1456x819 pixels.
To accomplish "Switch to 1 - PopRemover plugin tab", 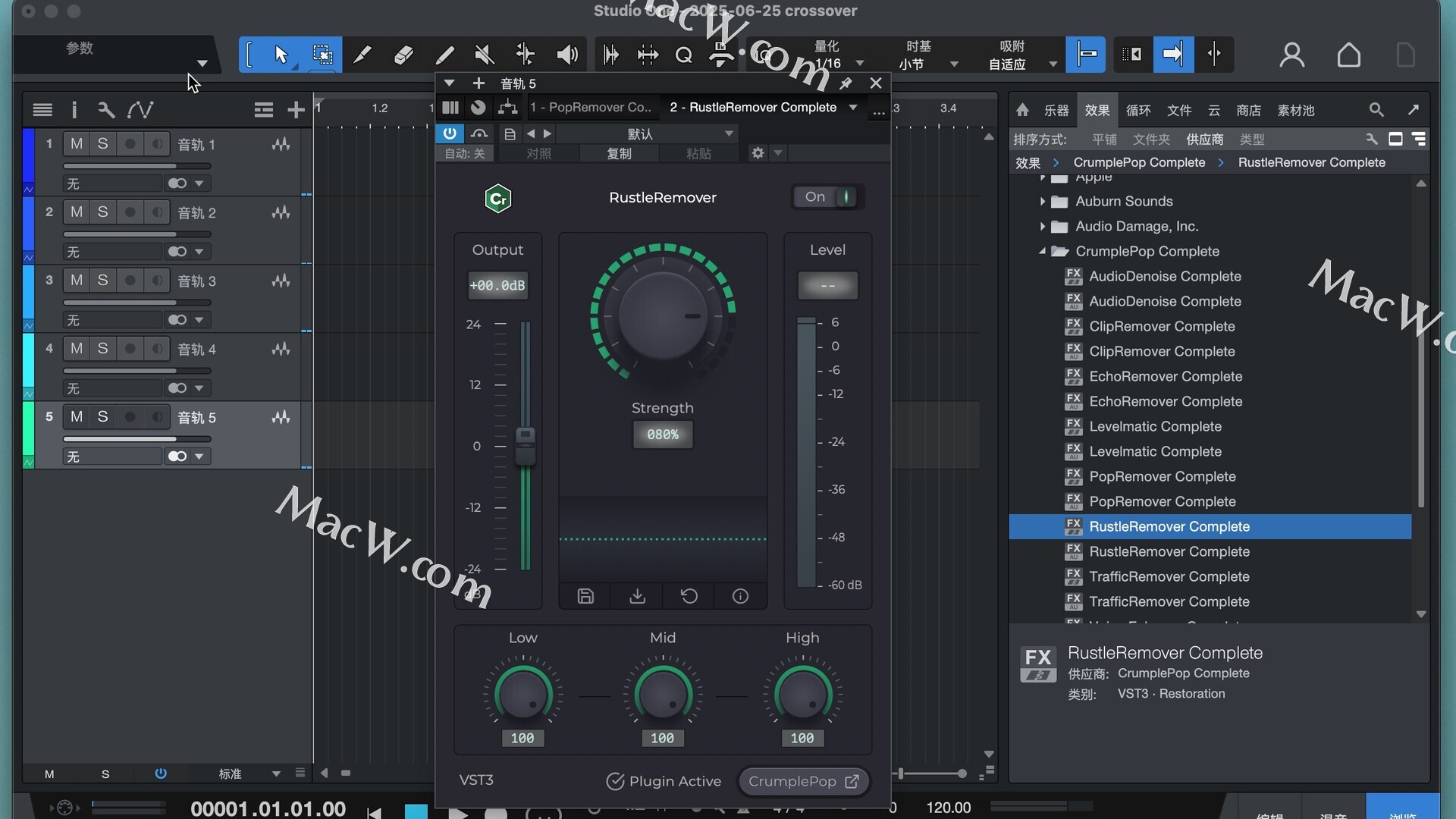I will tap(591, 107).
